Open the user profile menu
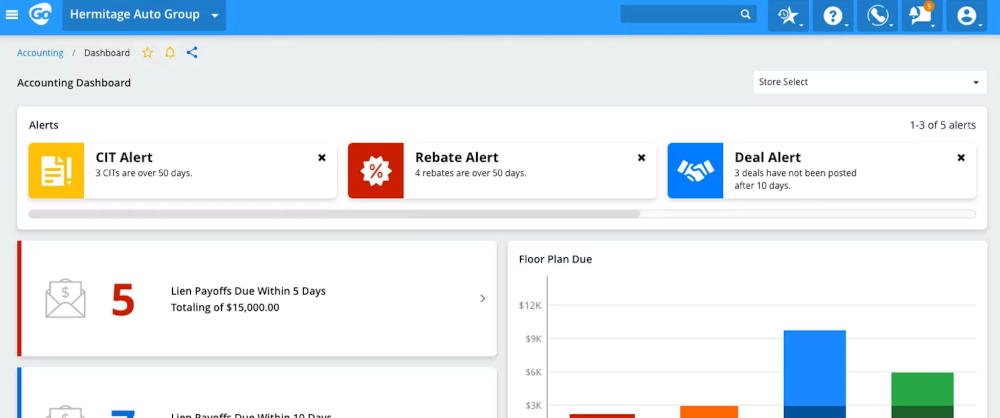1000x418 pixels. click(966, 16)
